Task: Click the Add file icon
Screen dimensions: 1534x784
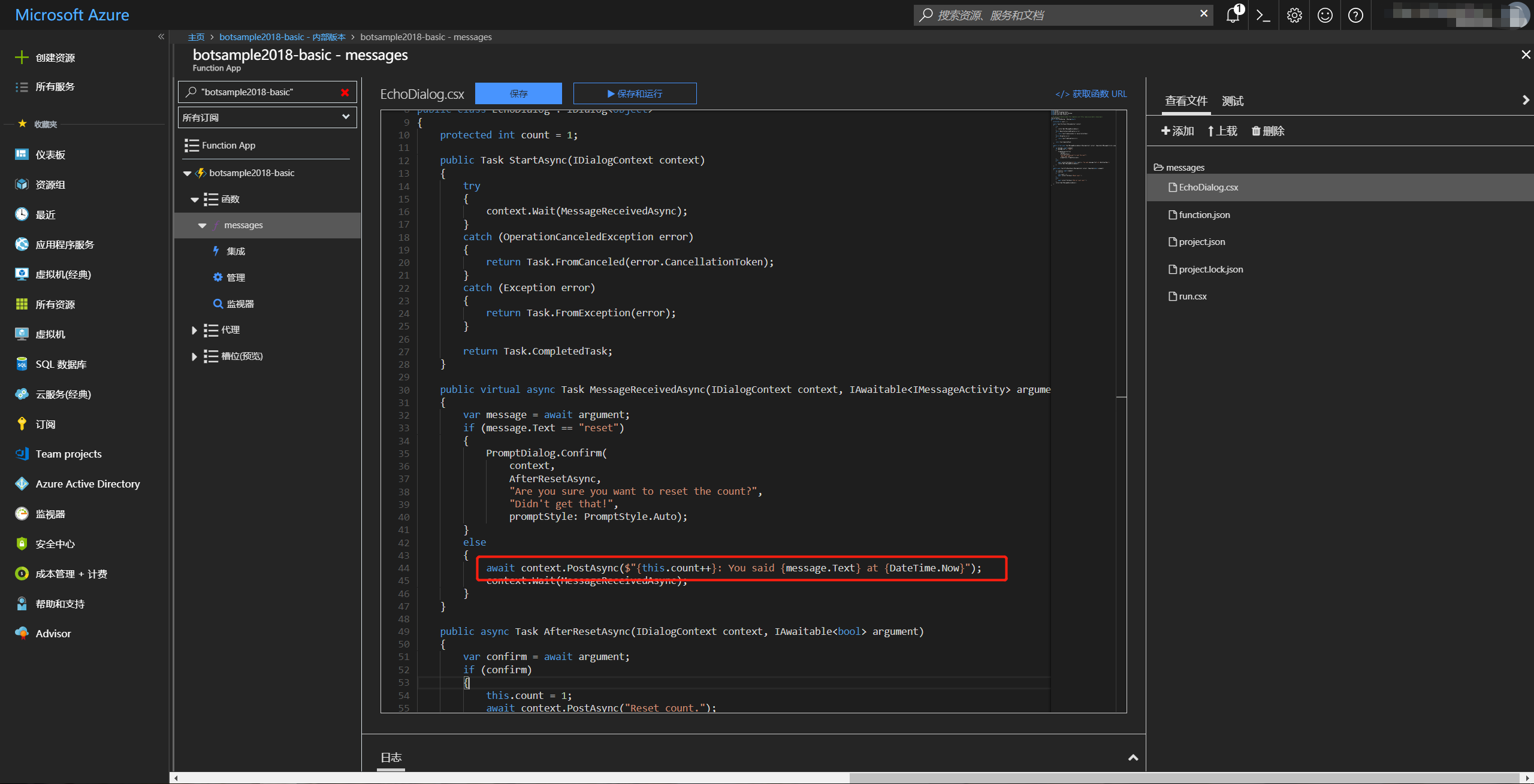Action: [1177, 130]
